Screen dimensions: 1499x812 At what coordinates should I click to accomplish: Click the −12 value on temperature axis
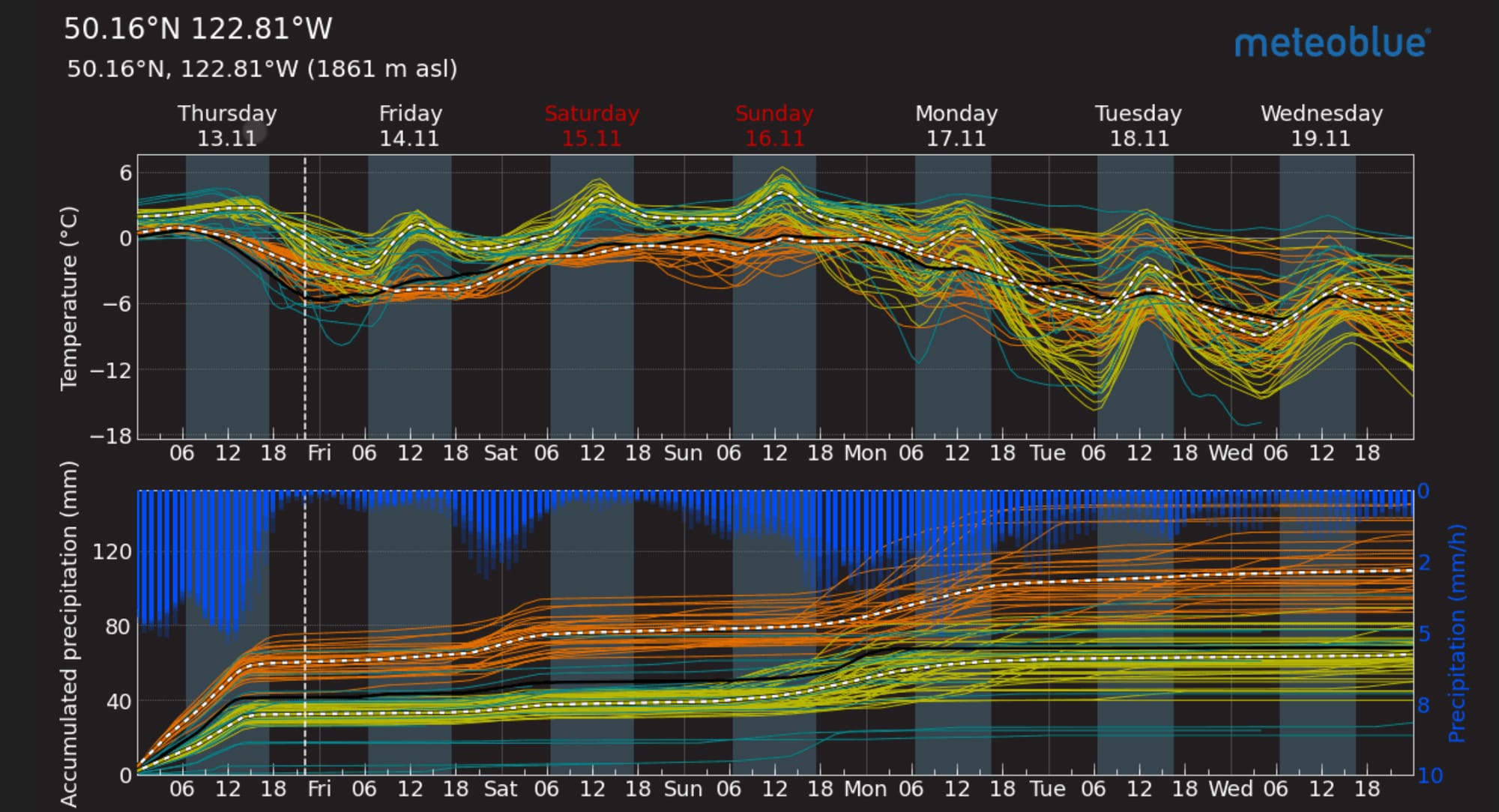pos(111,370)
